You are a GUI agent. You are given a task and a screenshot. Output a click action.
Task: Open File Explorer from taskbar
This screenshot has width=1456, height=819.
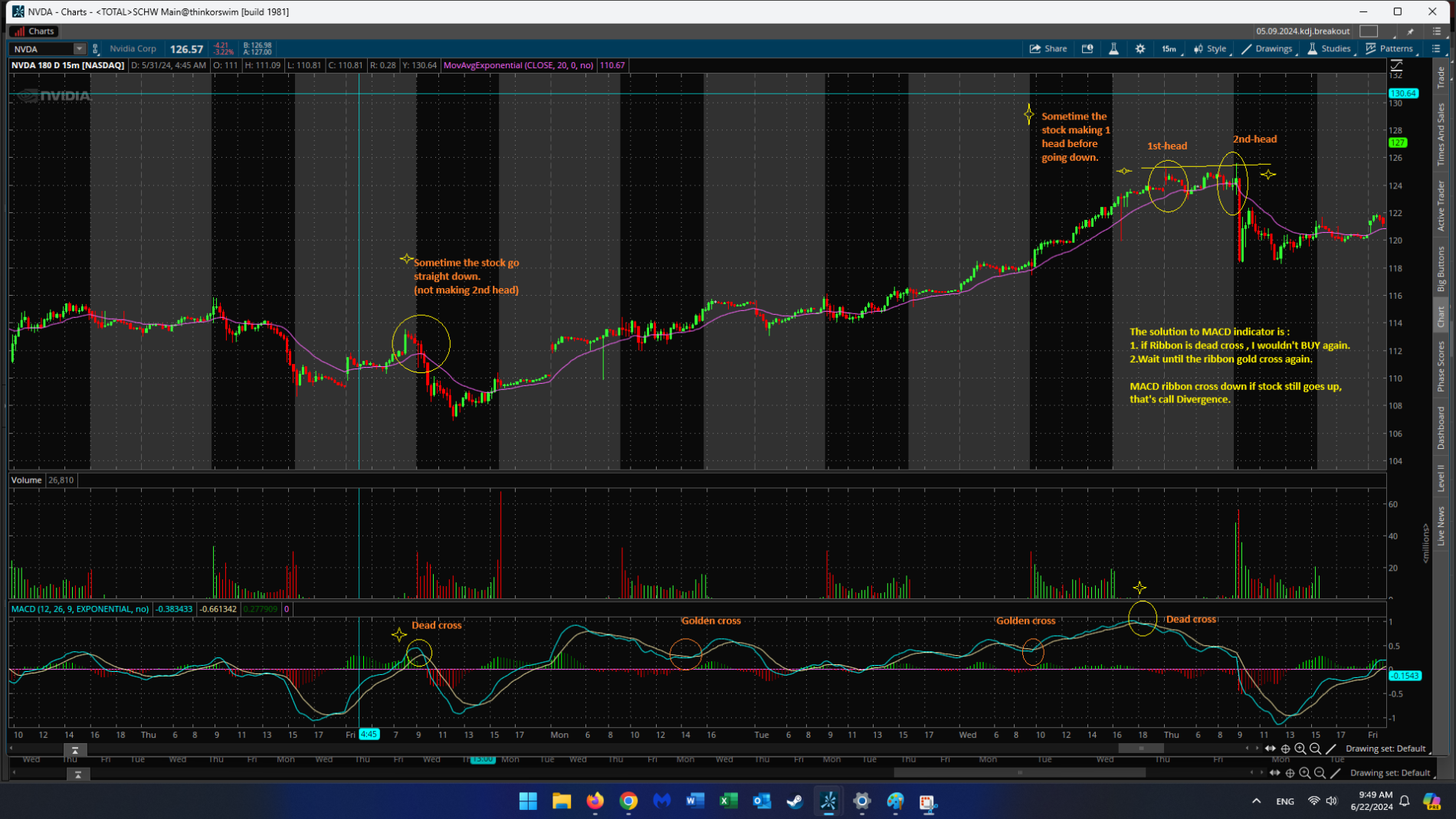tap(562, 801)
